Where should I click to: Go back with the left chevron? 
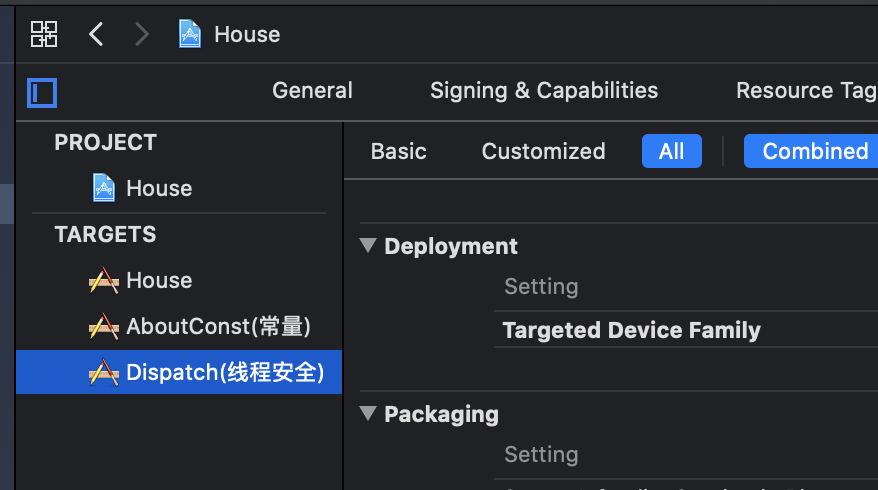click(x=96, y=34)
